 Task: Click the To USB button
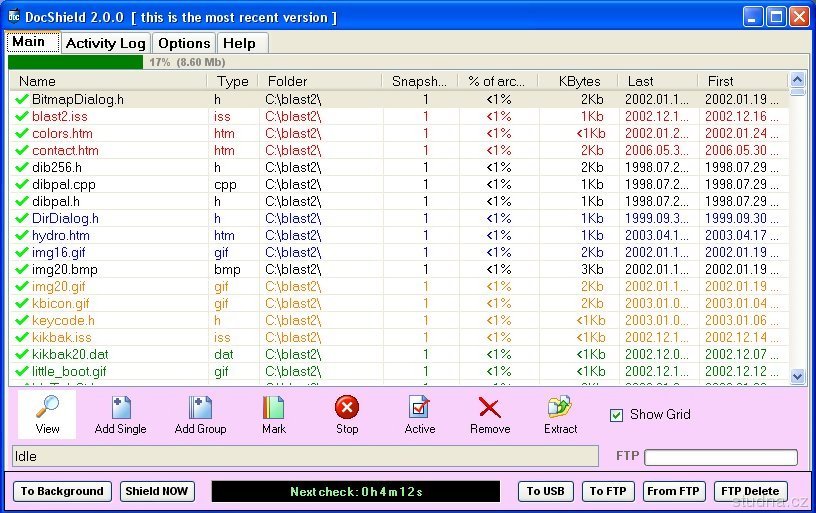pos(545,491)
